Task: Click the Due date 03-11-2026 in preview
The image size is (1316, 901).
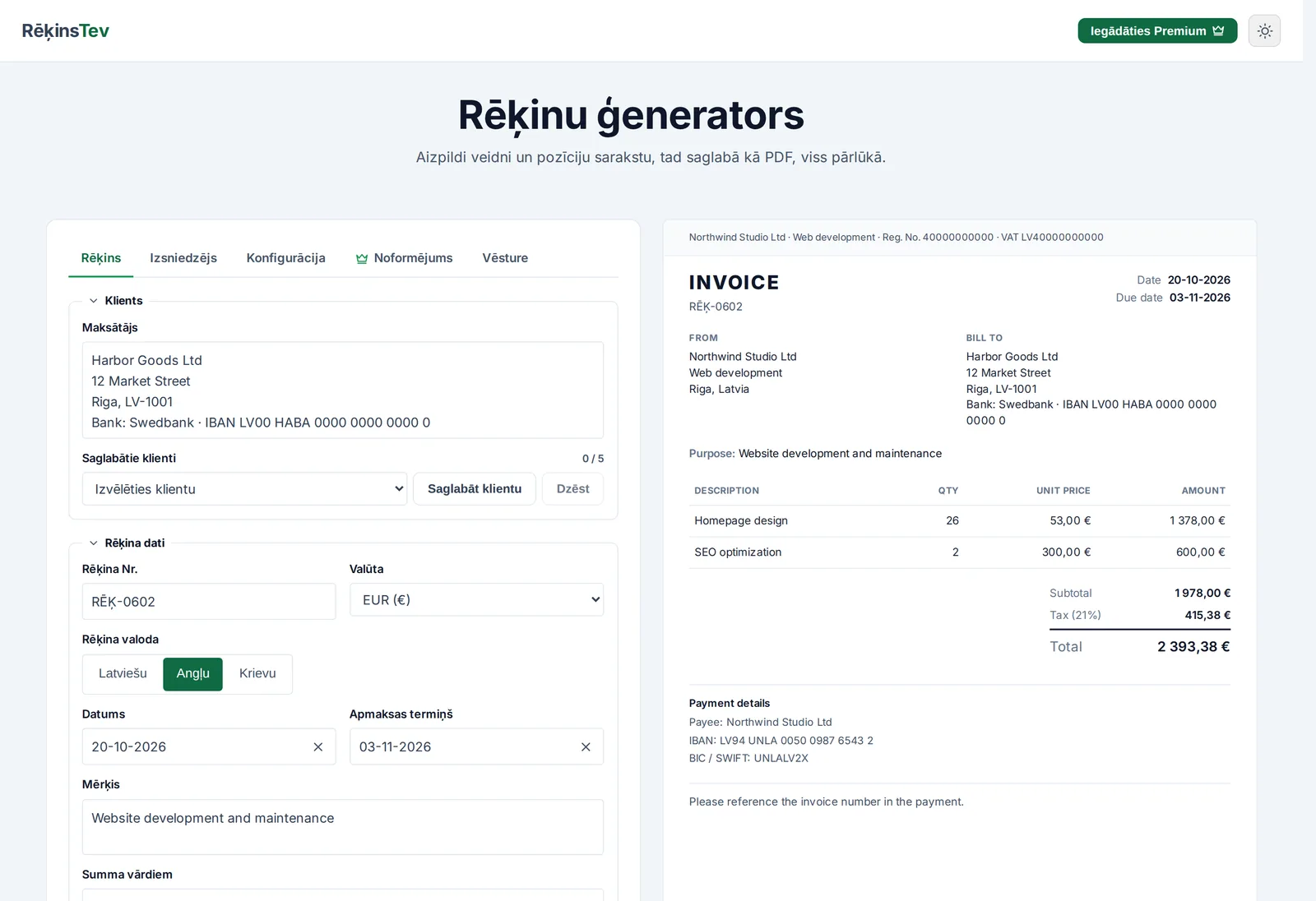Action: 1200,298
